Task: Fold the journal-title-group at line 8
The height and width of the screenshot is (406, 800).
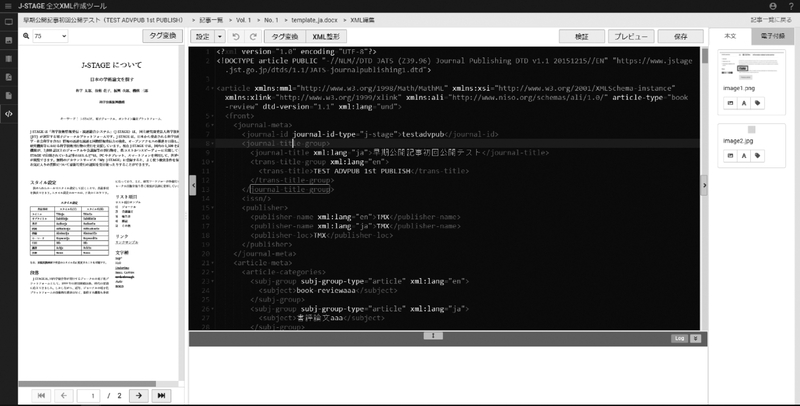Action: pos(212,143)
